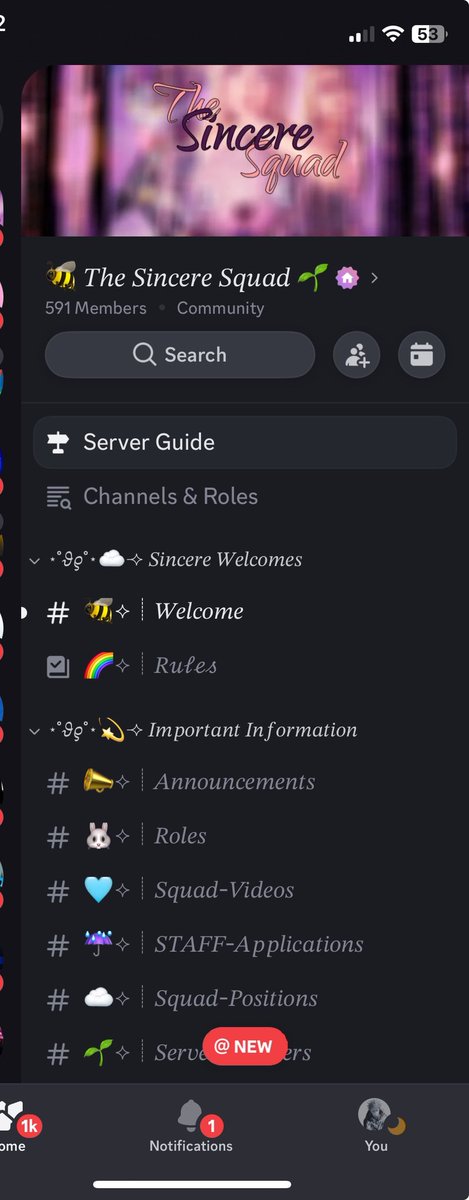Tap the magnifier icon in Search

click(144, 355)
